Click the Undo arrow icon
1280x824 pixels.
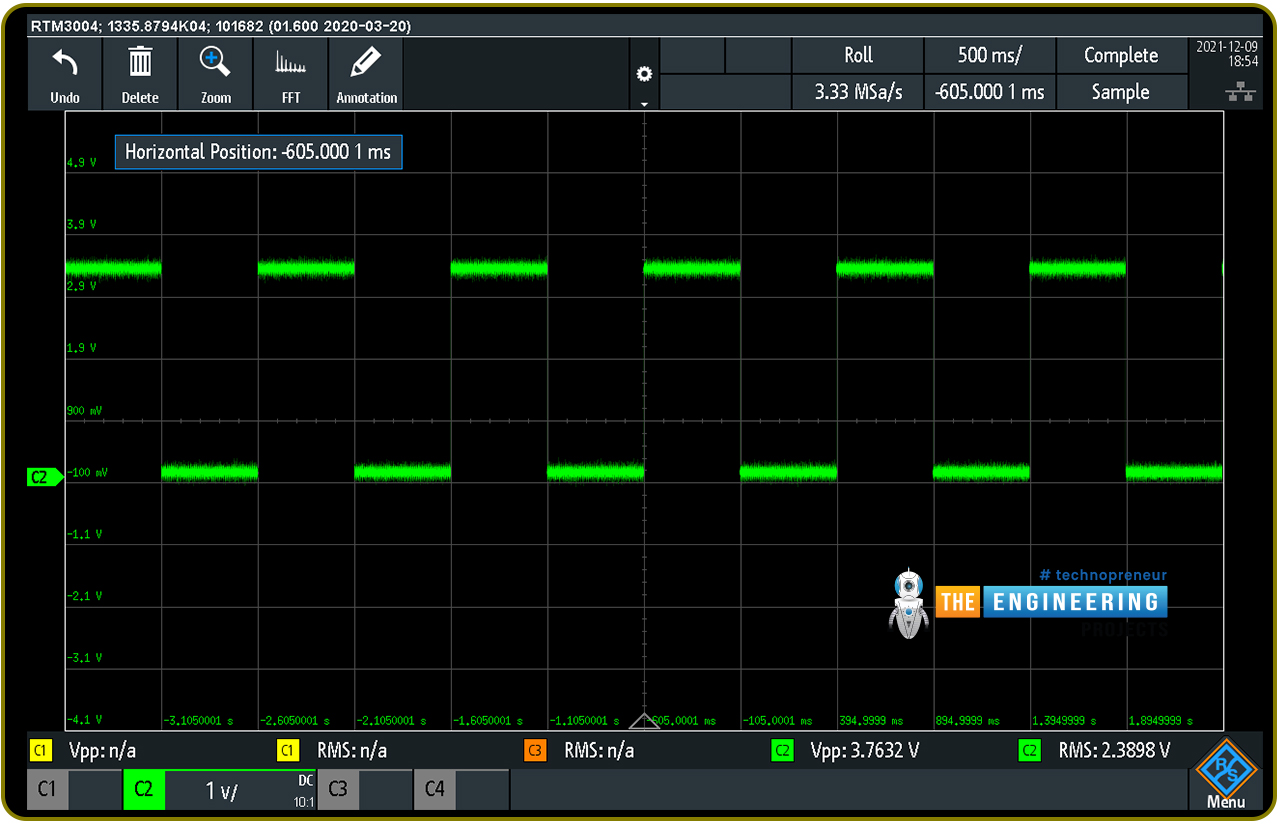point(65,66)
